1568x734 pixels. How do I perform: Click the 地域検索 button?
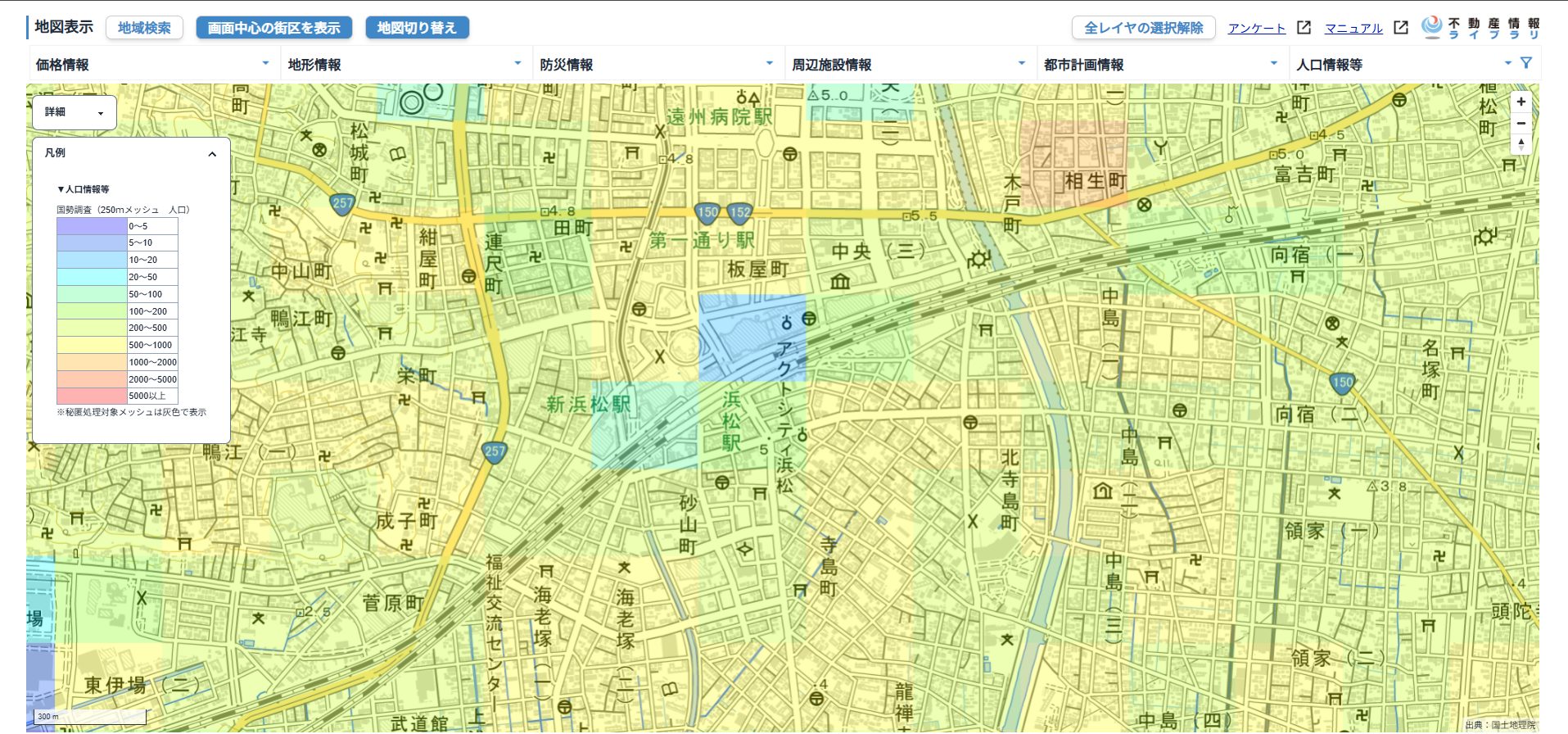coord(144,28)
